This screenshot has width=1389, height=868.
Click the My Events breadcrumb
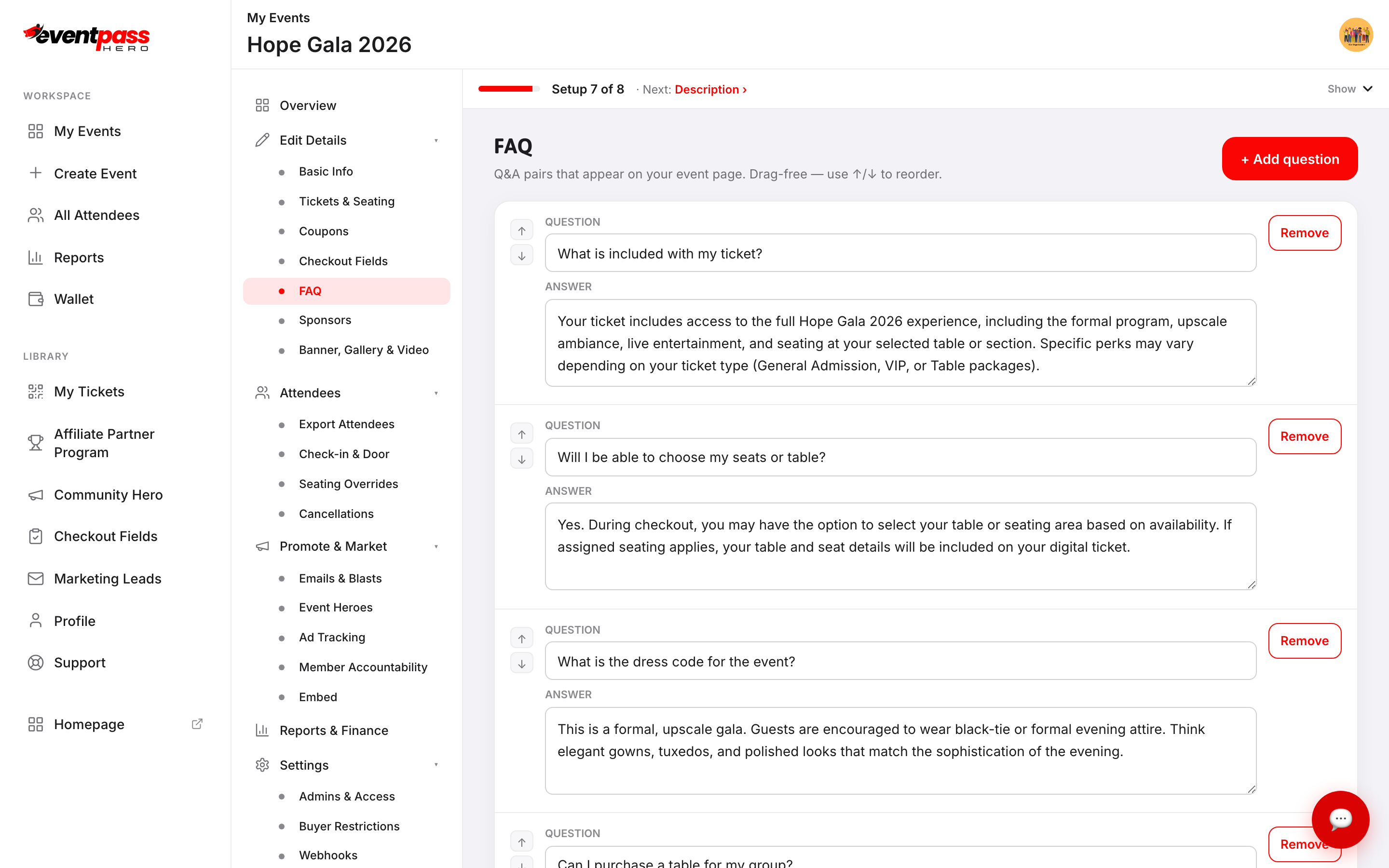278,18
